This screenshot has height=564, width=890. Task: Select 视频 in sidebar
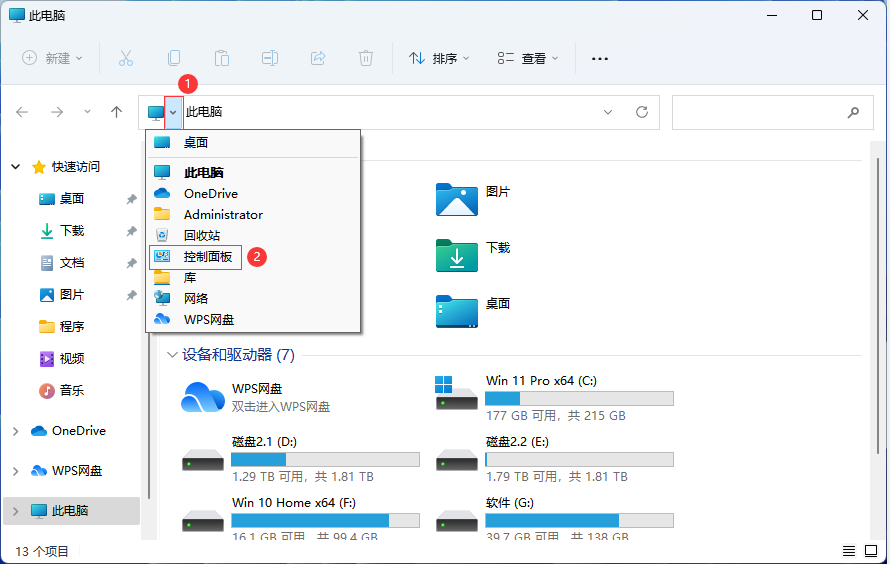click(72, 359)
